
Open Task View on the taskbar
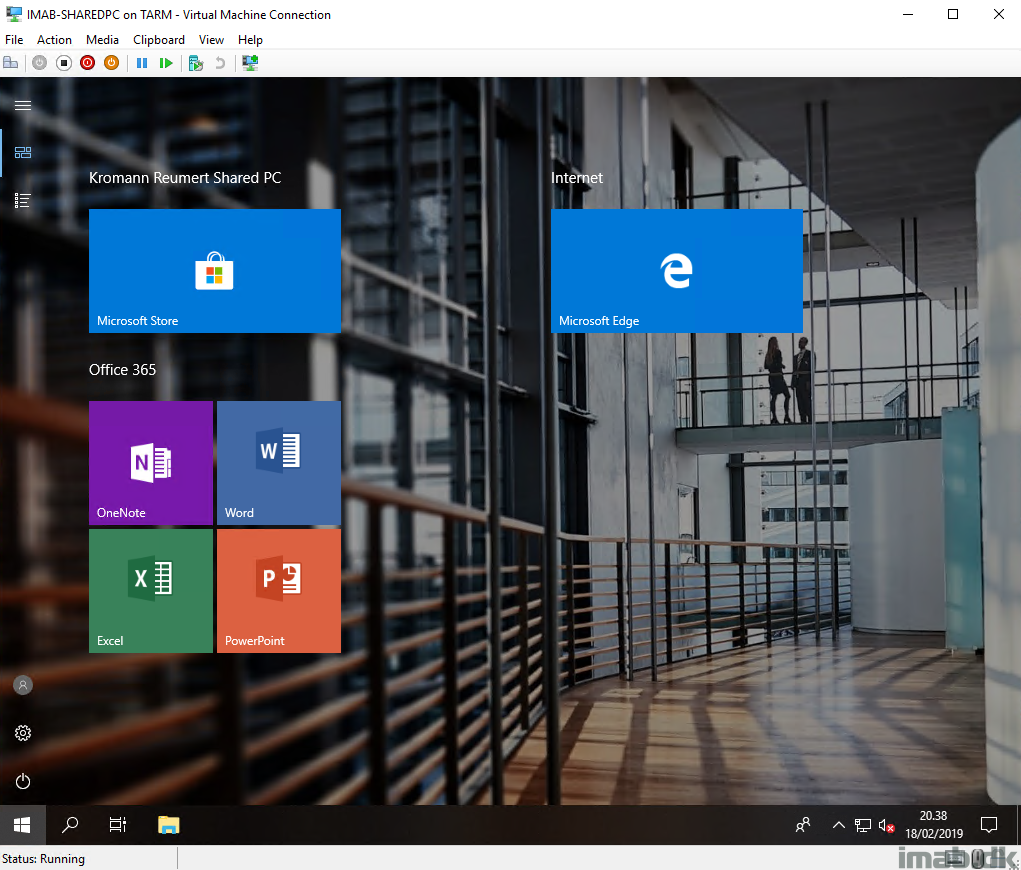(118, 826)
